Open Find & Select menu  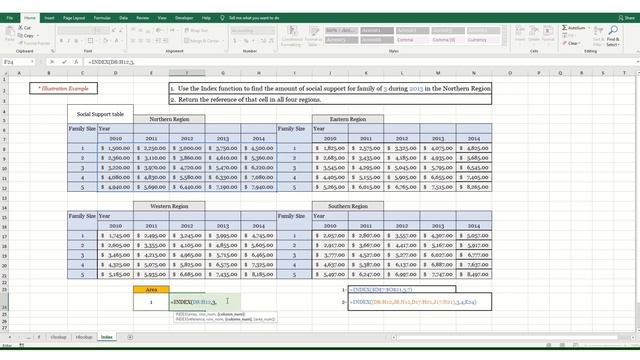613,36
